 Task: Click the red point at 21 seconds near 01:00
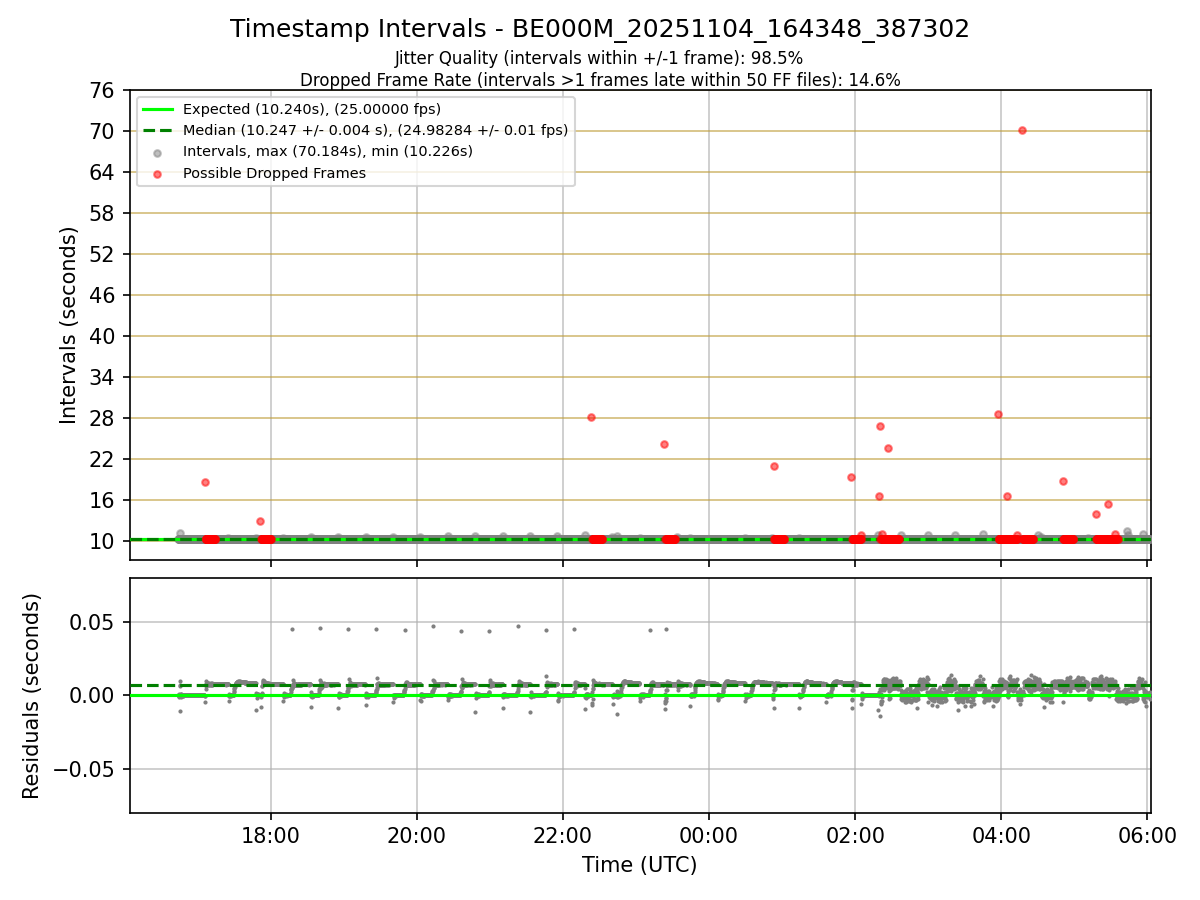[x=774, y=466]
